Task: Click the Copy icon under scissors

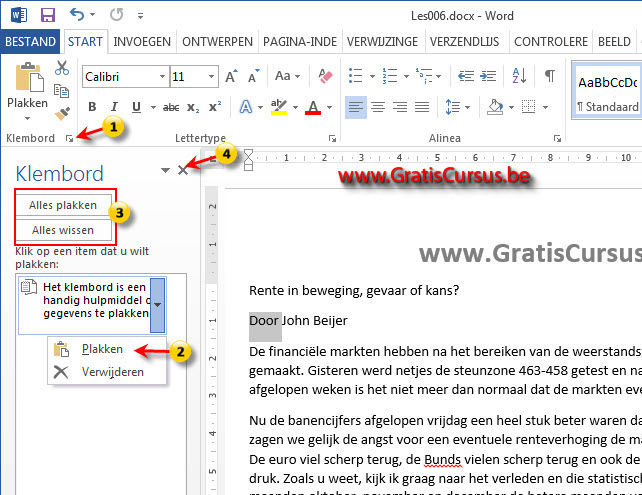Action: pyautogui.click(x=61, y=90)
